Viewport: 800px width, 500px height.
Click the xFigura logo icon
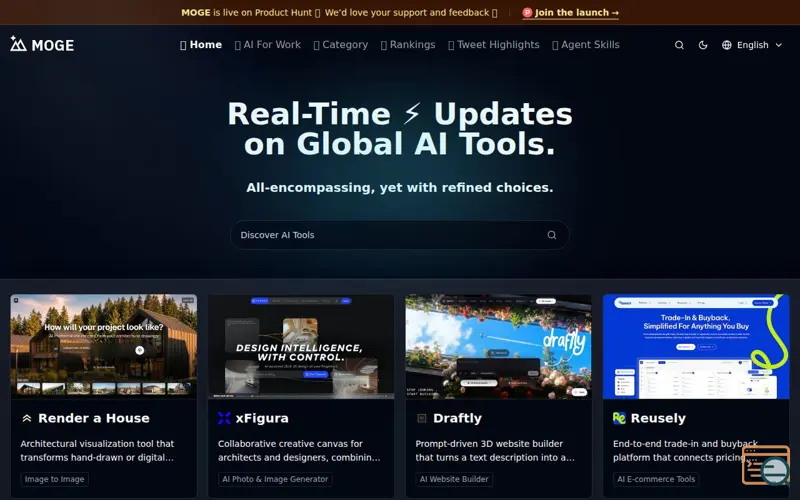[224, 418]
